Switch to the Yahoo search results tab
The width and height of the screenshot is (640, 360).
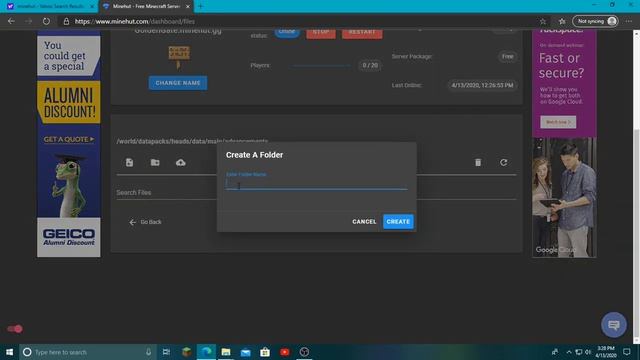point(50,6)
